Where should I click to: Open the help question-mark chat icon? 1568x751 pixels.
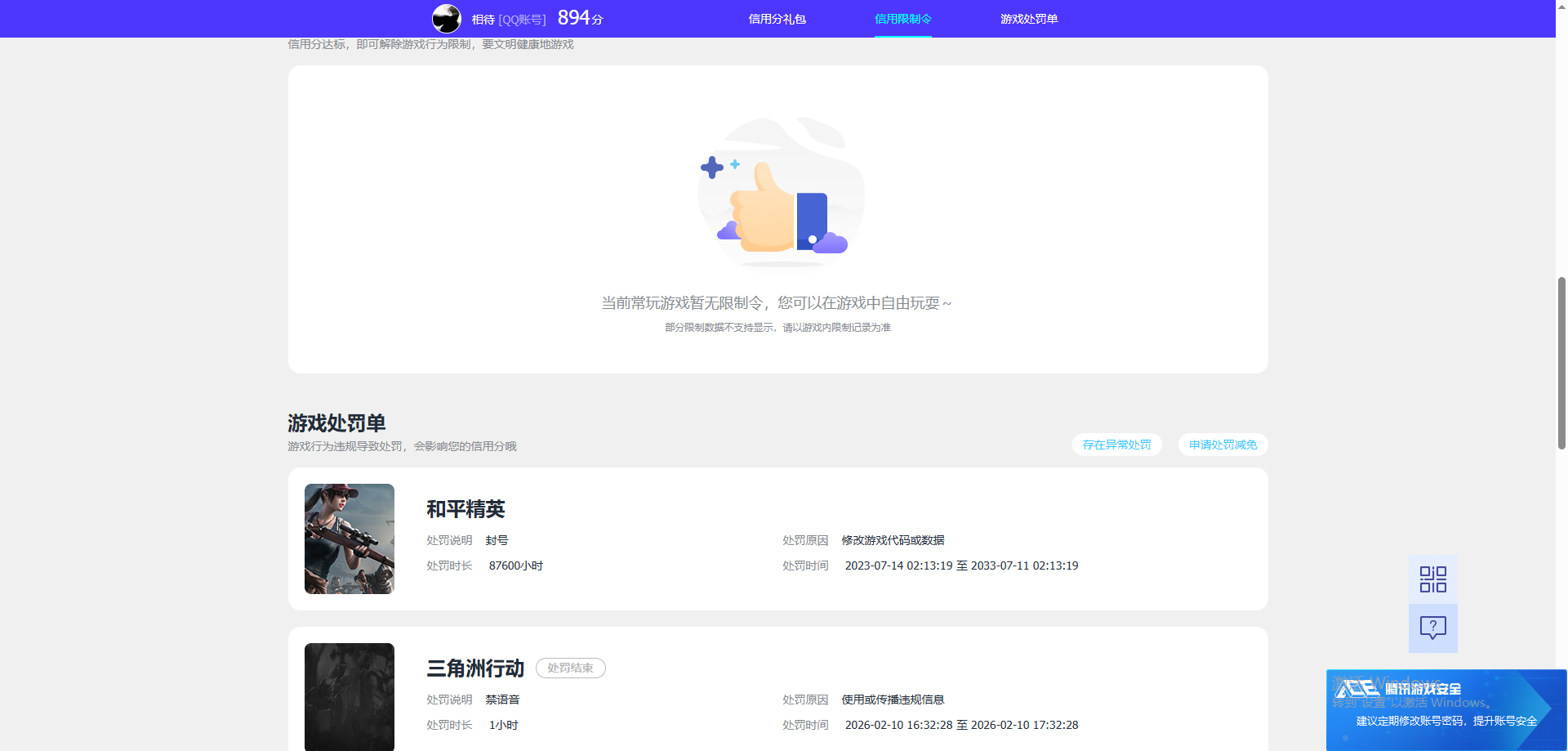pos(1432,628)
